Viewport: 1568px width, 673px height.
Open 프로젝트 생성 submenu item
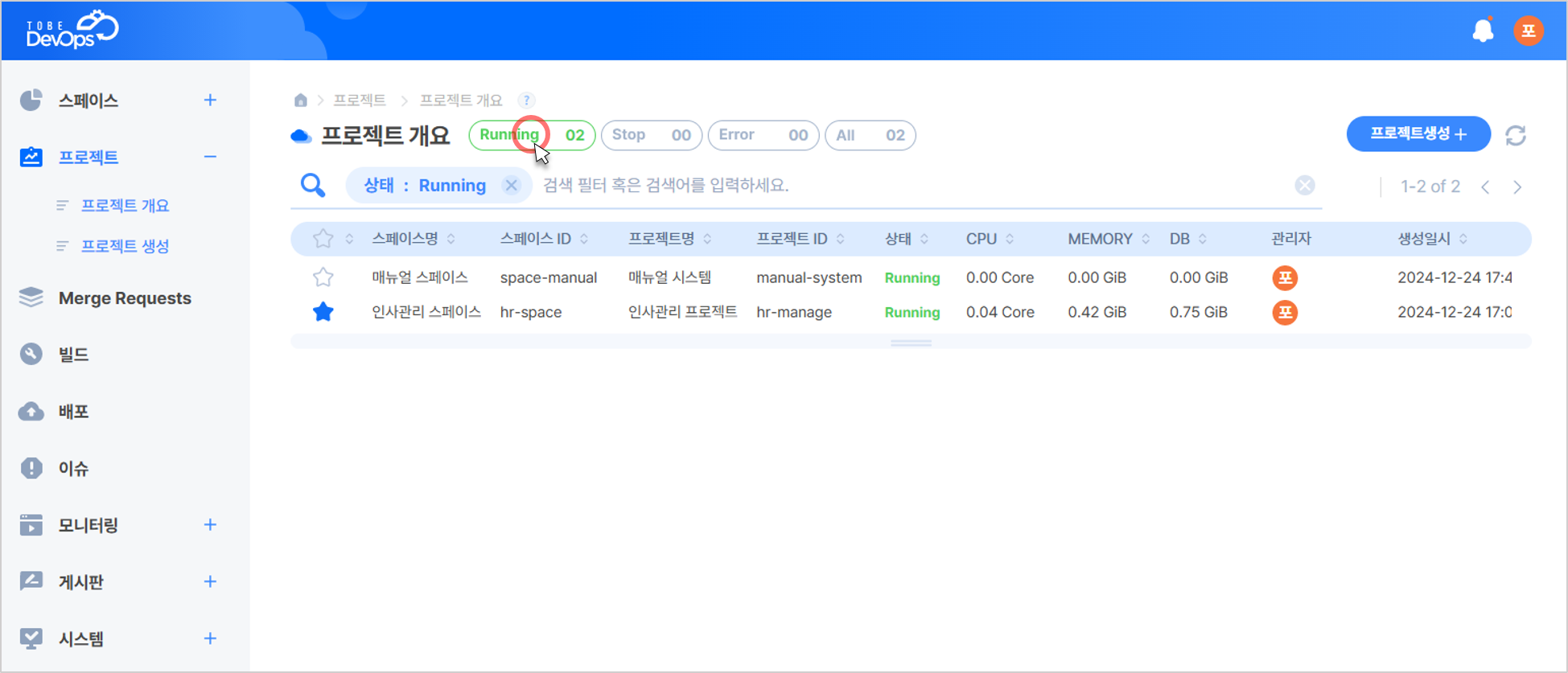coord(125,246)
